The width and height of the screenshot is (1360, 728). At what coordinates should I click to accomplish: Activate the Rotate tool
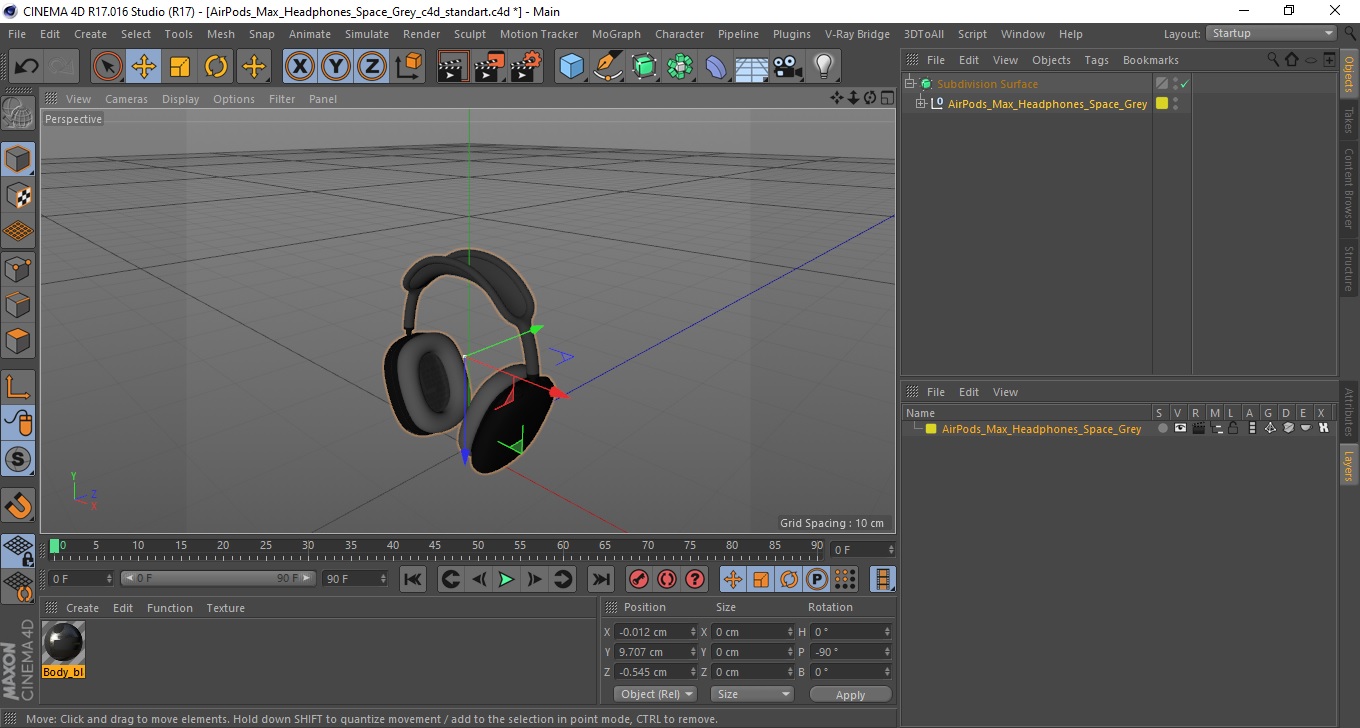[x=216, y=67]
